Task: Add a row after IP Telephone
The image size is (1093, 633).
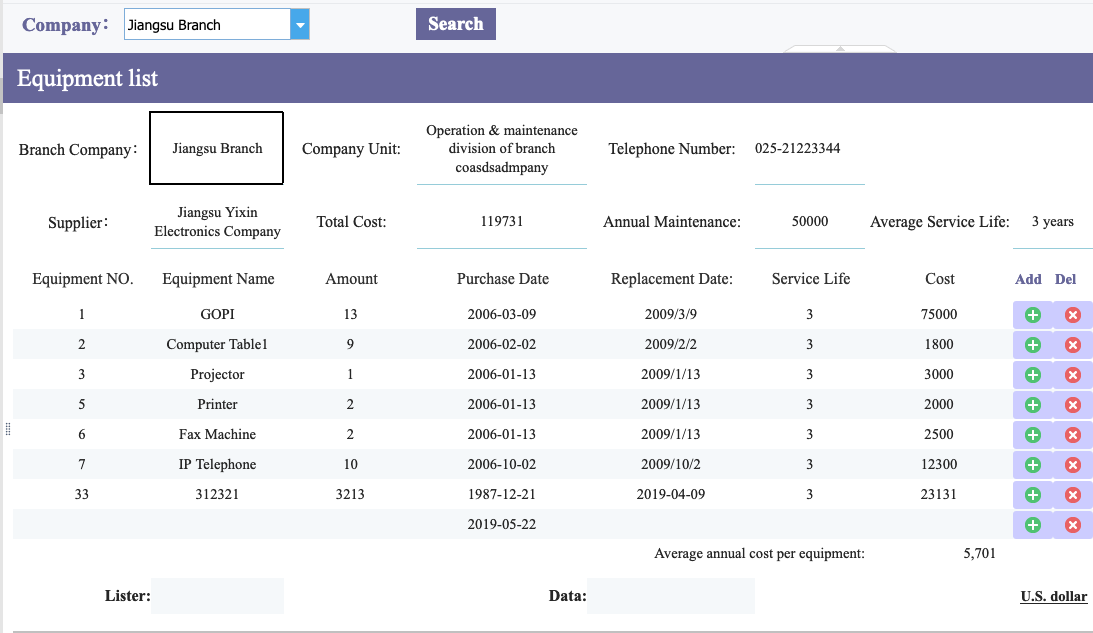Action: click(1032, 465)
